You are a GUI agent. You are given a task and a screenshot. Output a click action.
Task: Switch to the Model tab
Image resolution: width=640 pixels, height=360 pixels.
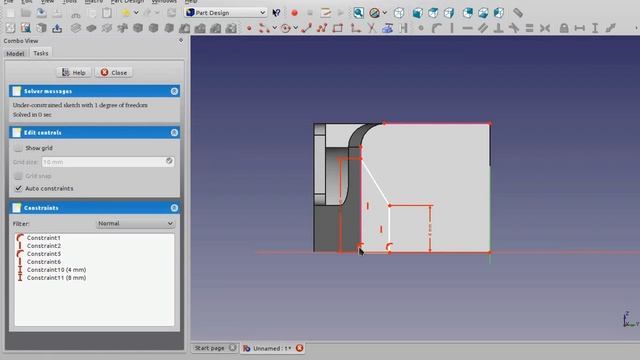[x=15, y=53]
